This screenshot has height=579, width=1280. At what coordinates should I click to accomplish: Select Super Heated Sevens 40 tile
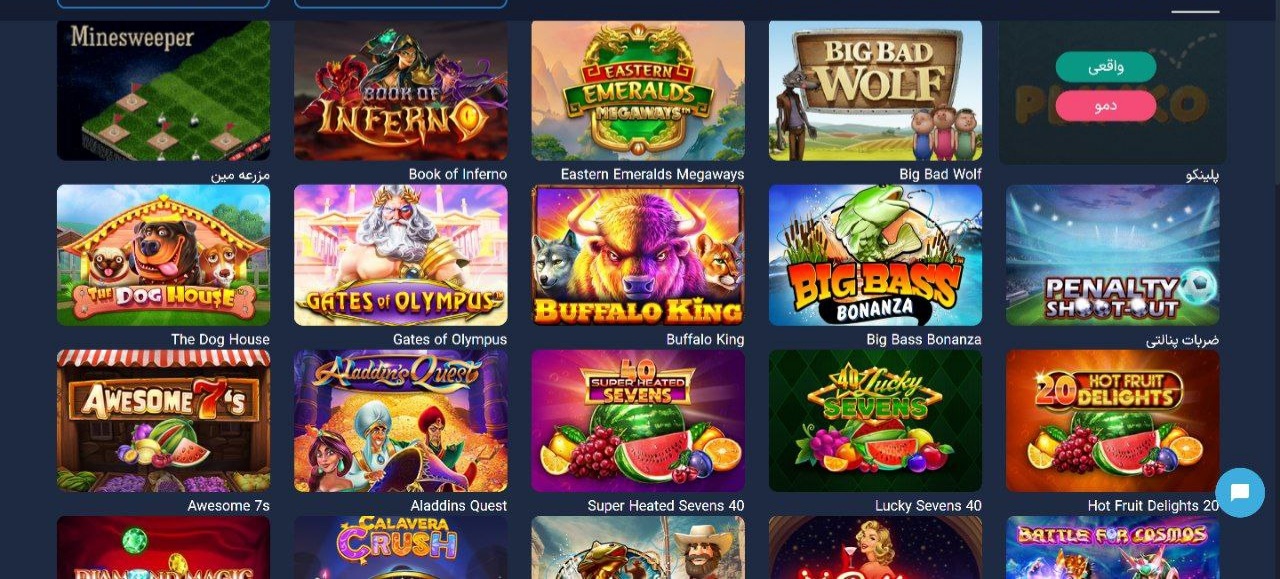[x=638, y=420]
